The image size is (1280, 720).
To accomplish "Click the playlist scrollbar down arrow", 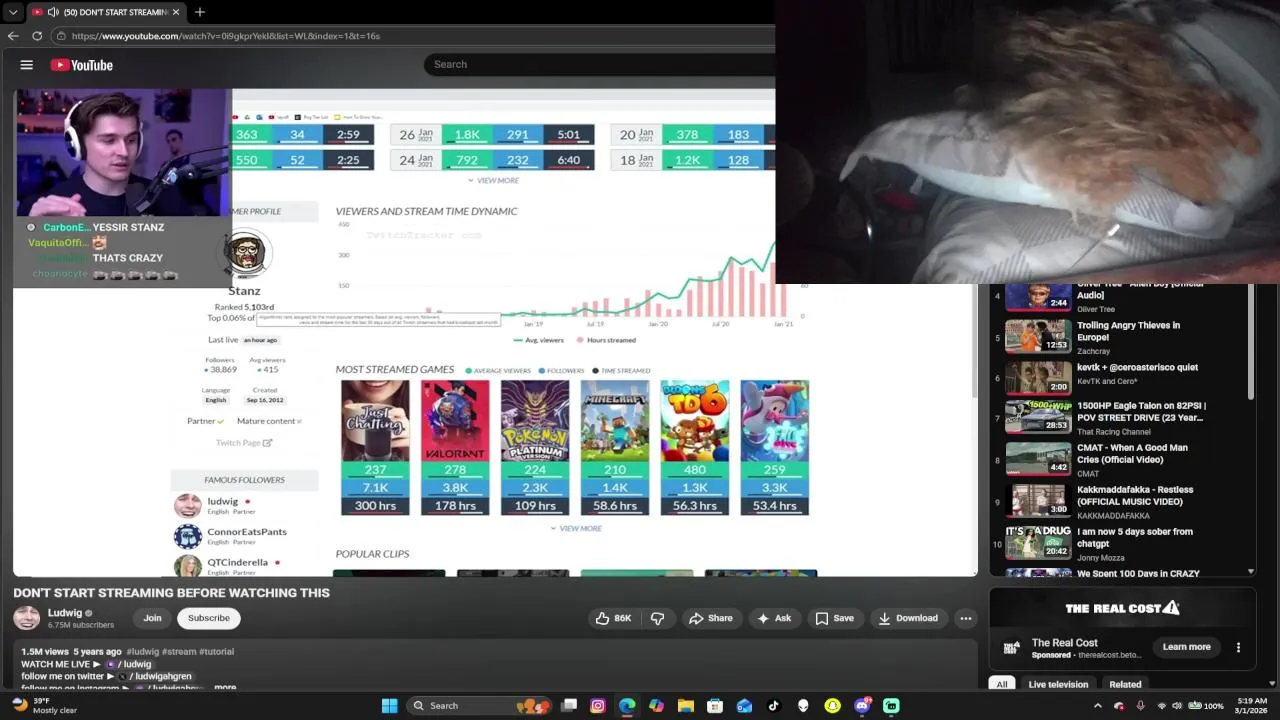I will click(1251, 571).
